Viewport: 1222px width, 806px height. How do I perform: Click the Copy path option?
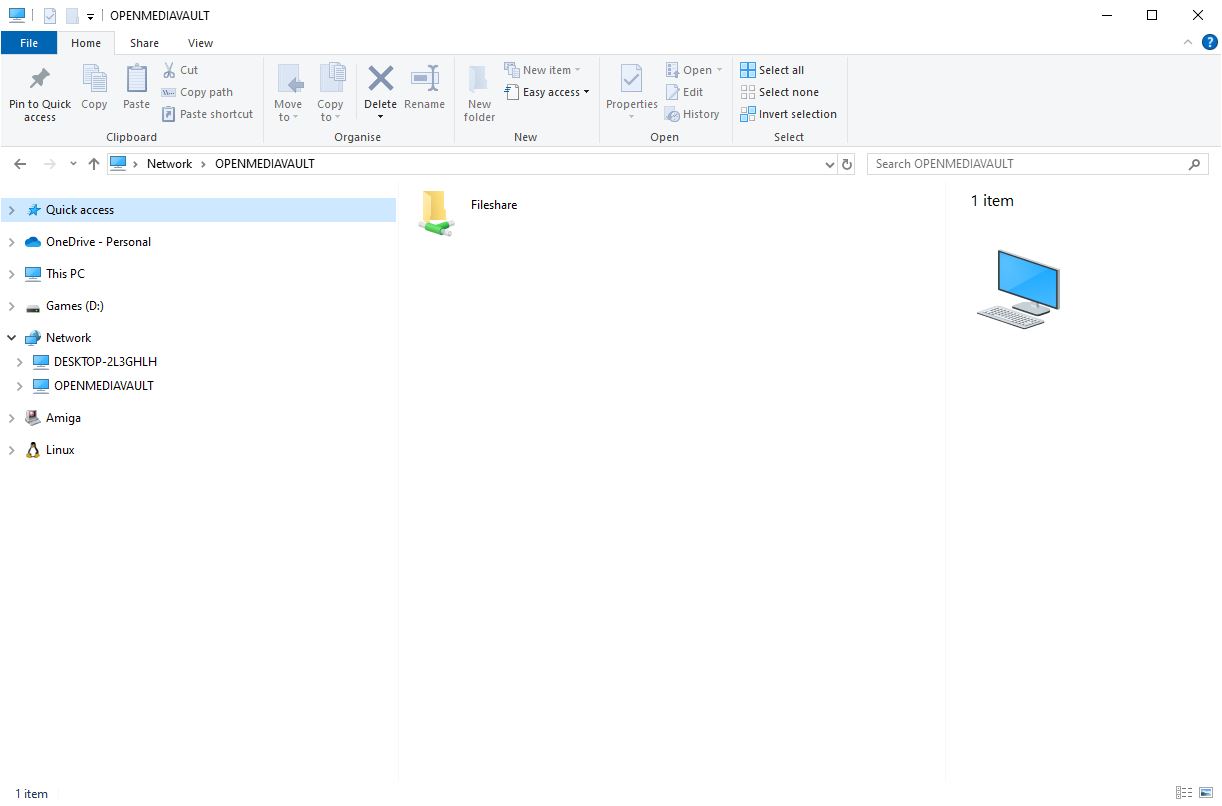click(197, 92)
